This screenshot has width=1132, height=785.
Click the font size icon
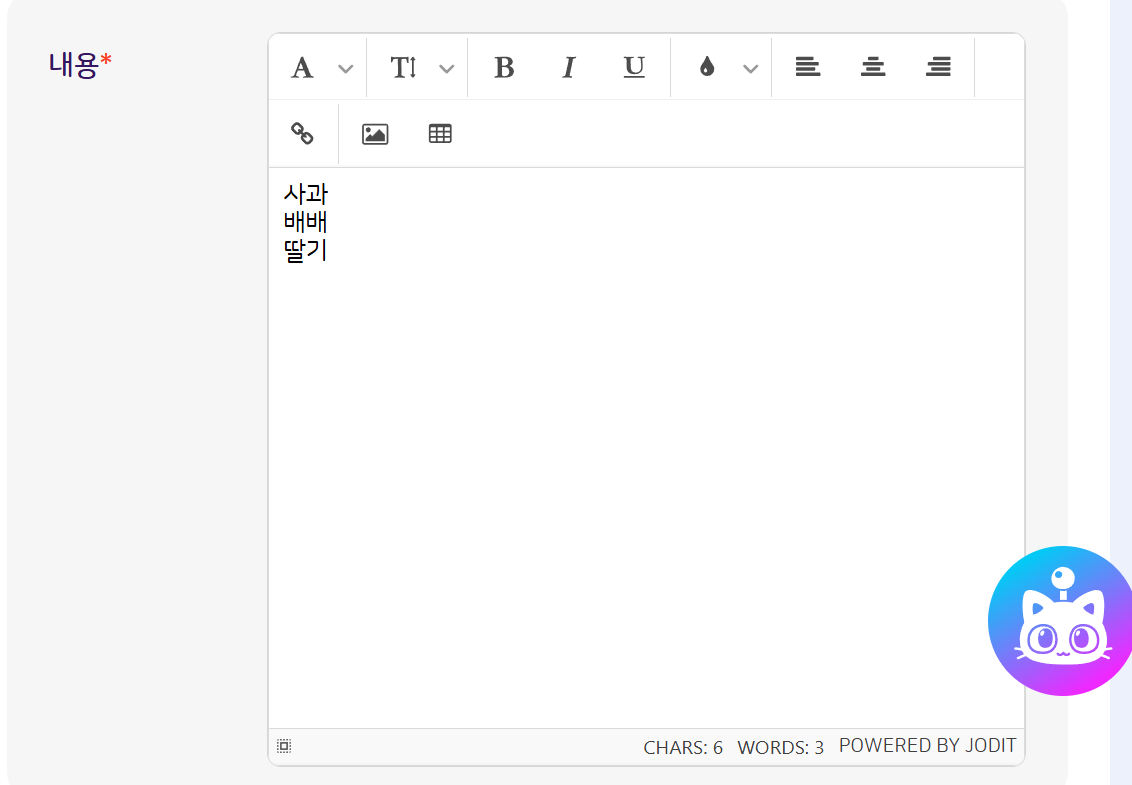tap(403, 68)
